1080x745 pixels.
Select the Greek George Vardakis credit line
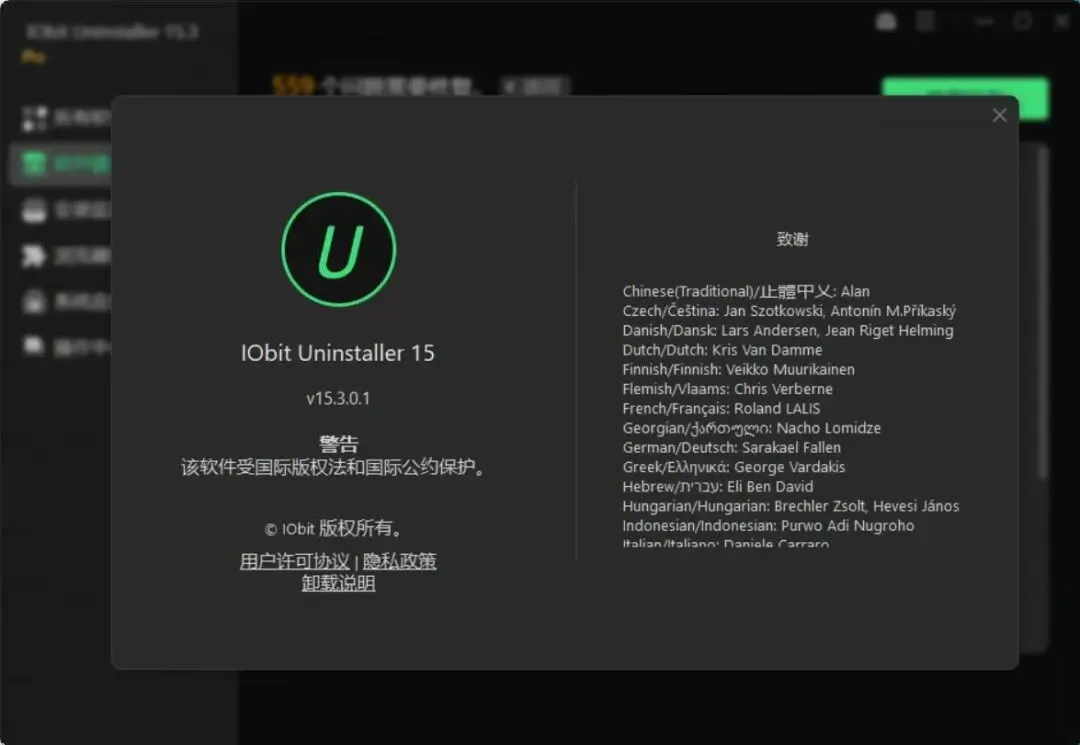point(734,467)
